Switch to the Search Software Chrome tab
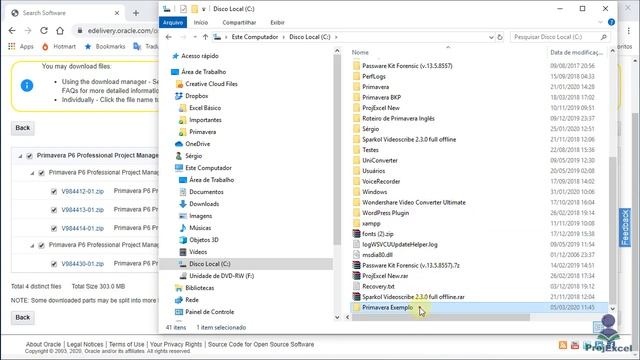Image resolution: width=640 pixels, height=360 pixels. (65, 13)
